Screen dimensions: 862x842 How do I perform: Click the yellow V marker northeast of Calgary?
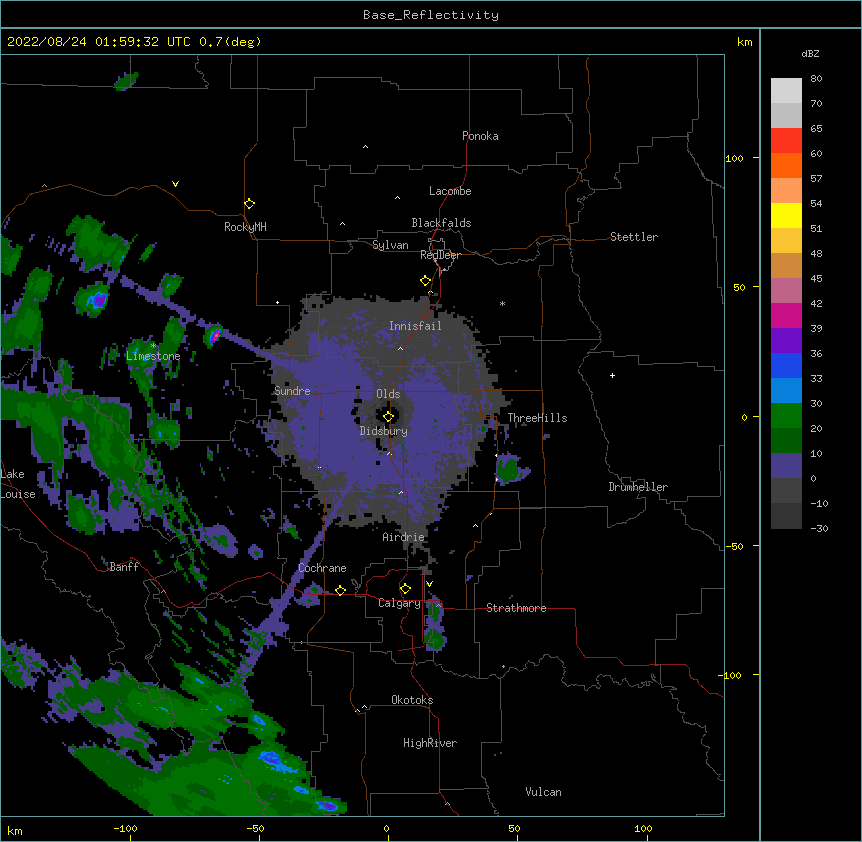point(429,584)
